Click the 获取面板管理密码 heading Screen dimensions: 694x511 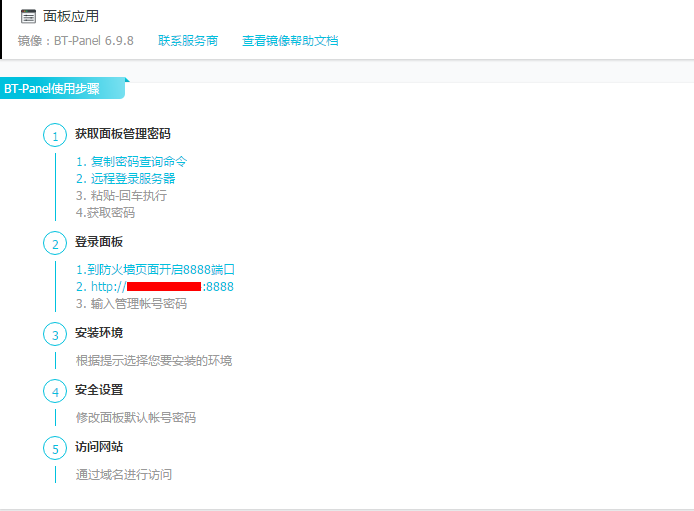123,133
